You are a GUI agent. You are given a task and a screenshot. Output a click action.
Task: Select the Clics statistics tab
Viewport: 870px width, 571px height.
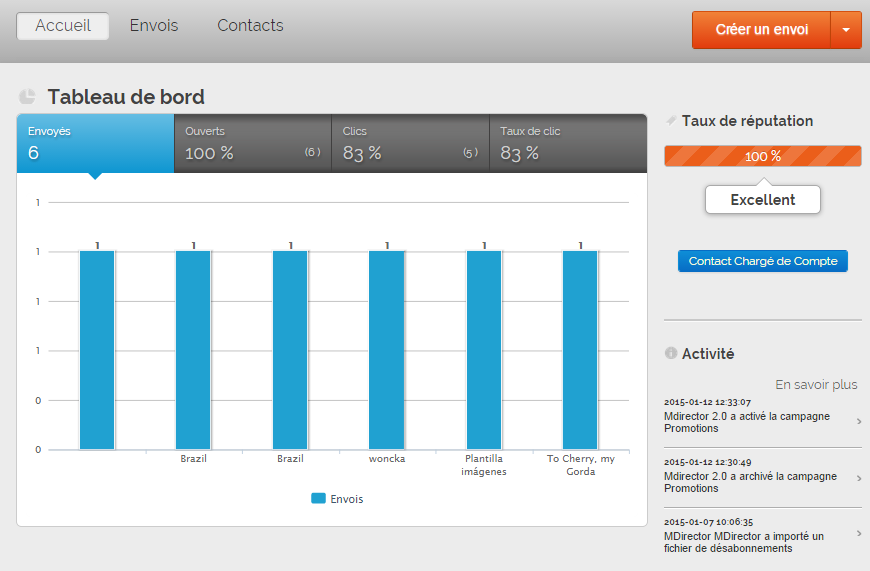point(410,143)
